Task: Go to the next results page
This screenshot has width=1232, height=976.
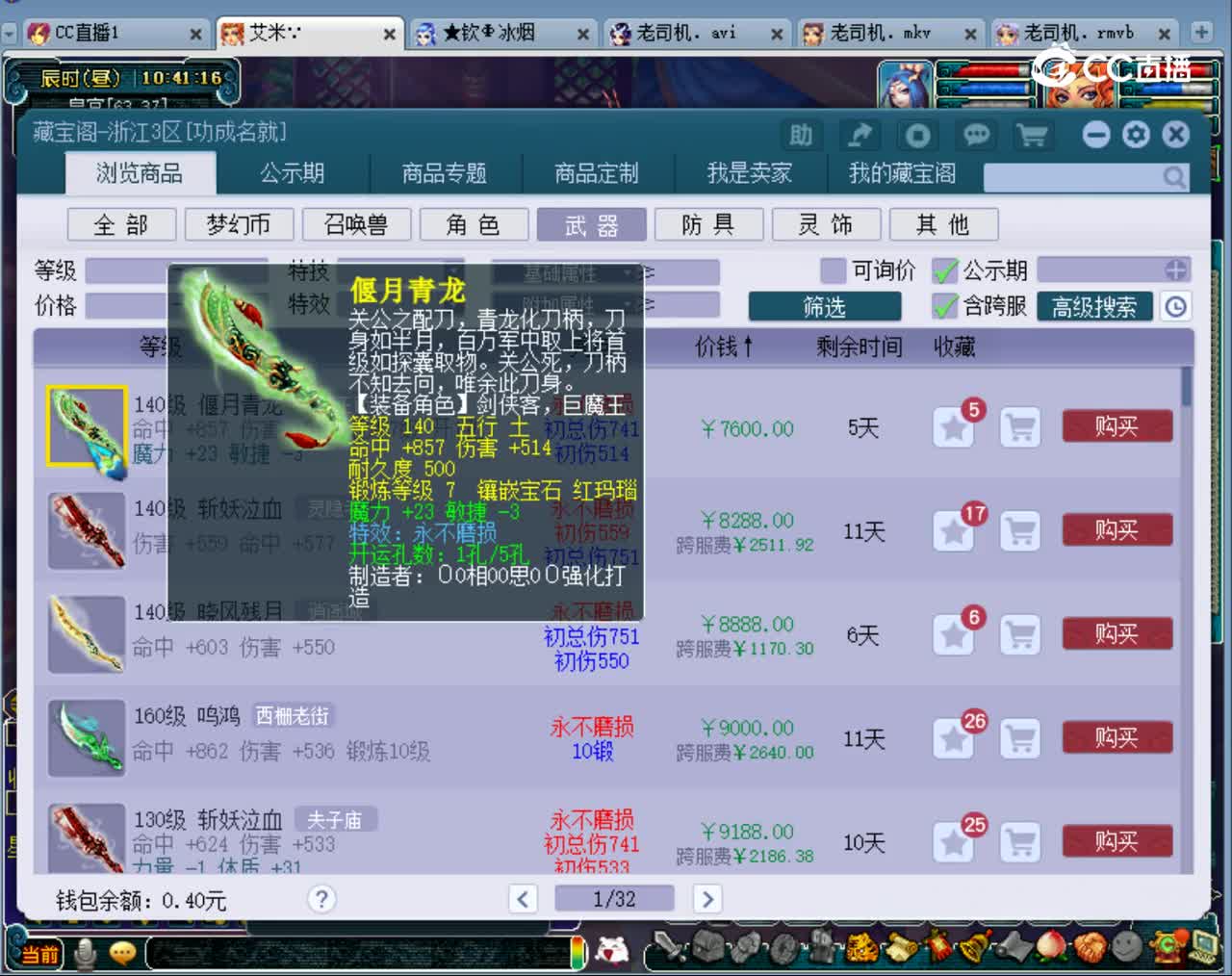Action: tap(707, 899)
